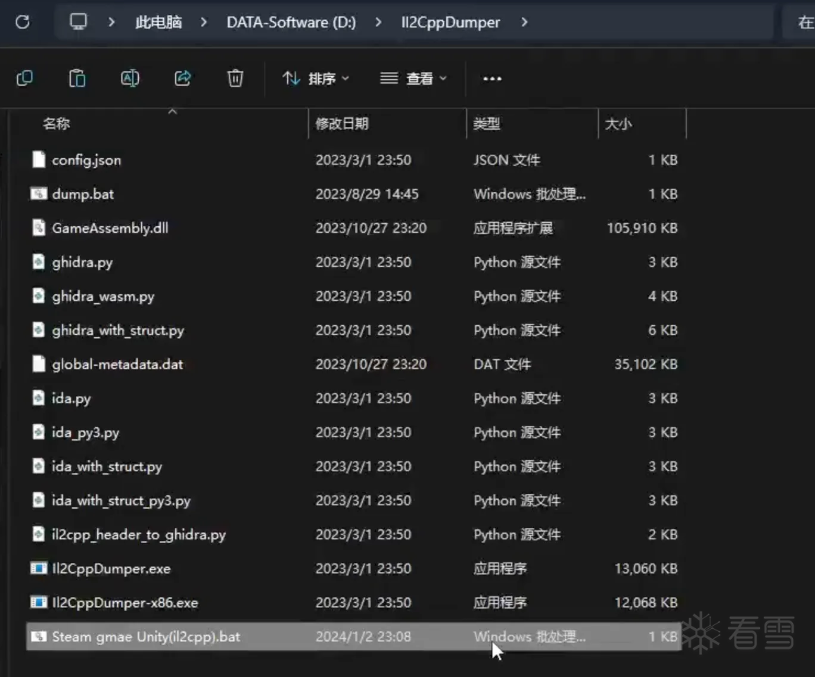Click batch file icon of dump.bat

[x=38, y=194]
